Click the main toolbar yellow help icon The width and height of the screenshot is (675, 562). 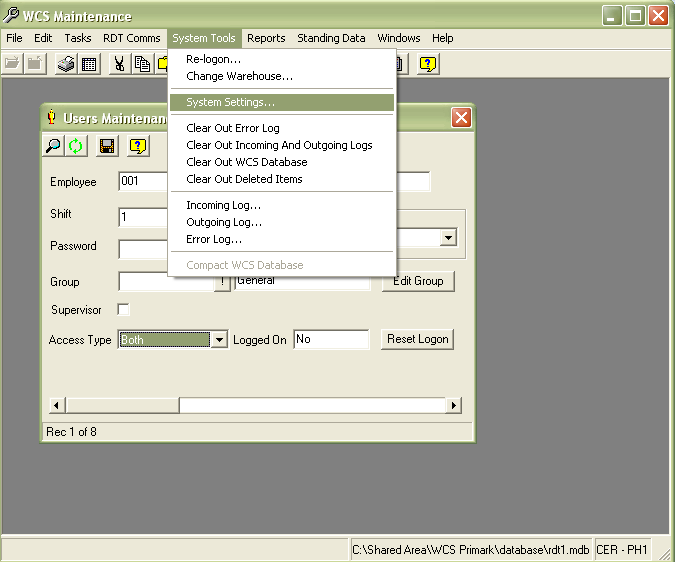pyautogui.click(x=428, y=64)
